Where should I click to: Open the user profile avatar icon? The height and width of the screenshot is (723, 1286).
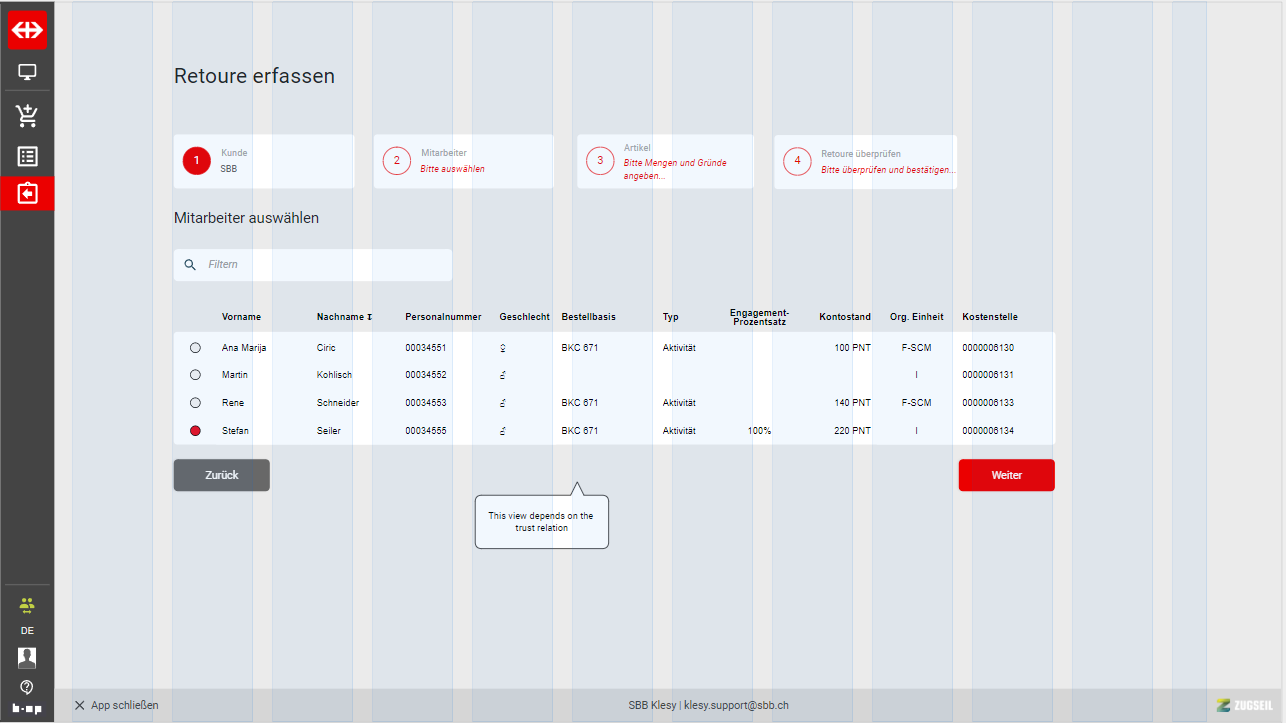tap(27, 657)
